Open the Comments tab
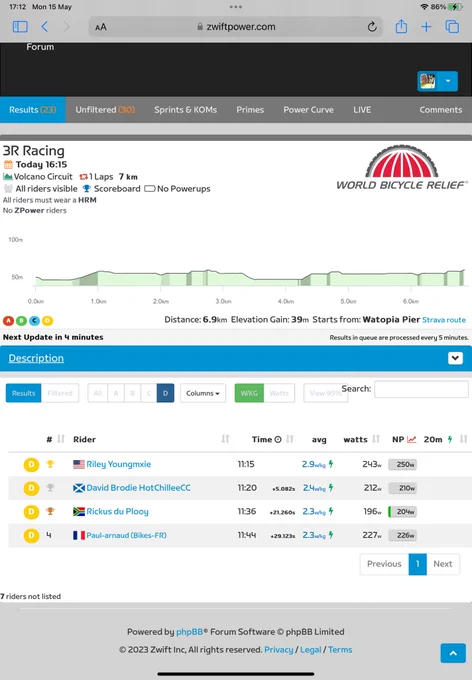The height and width of the screenshot is (680, 472). point(440,110)
